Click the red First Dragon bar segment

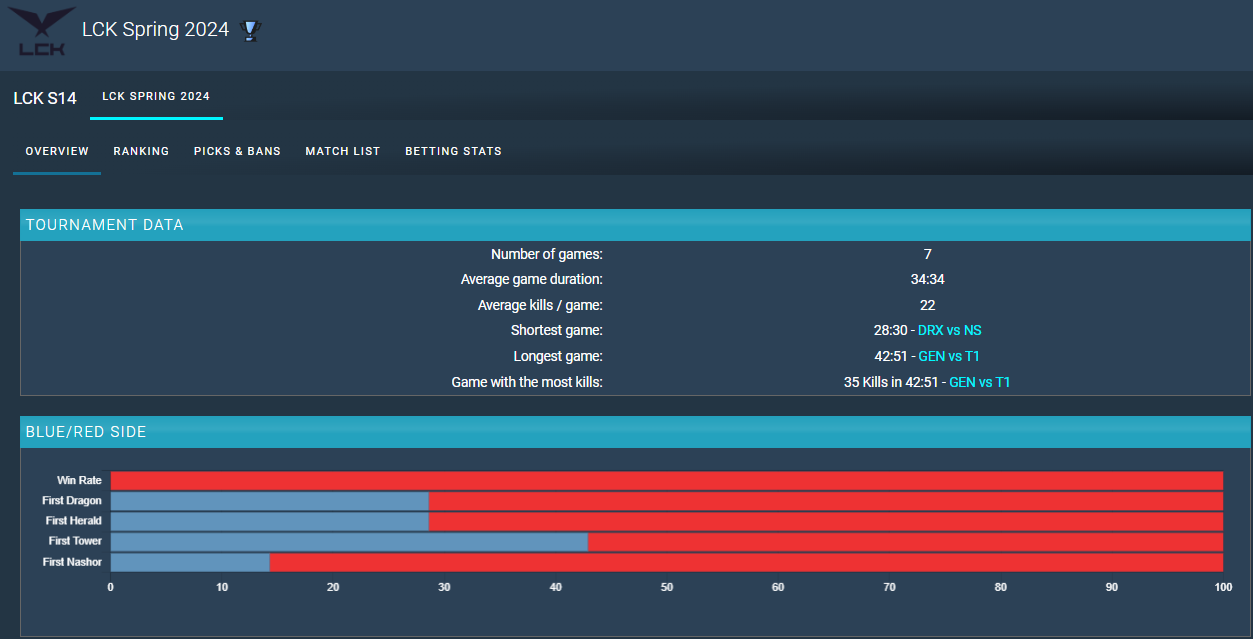pos(826,501)
